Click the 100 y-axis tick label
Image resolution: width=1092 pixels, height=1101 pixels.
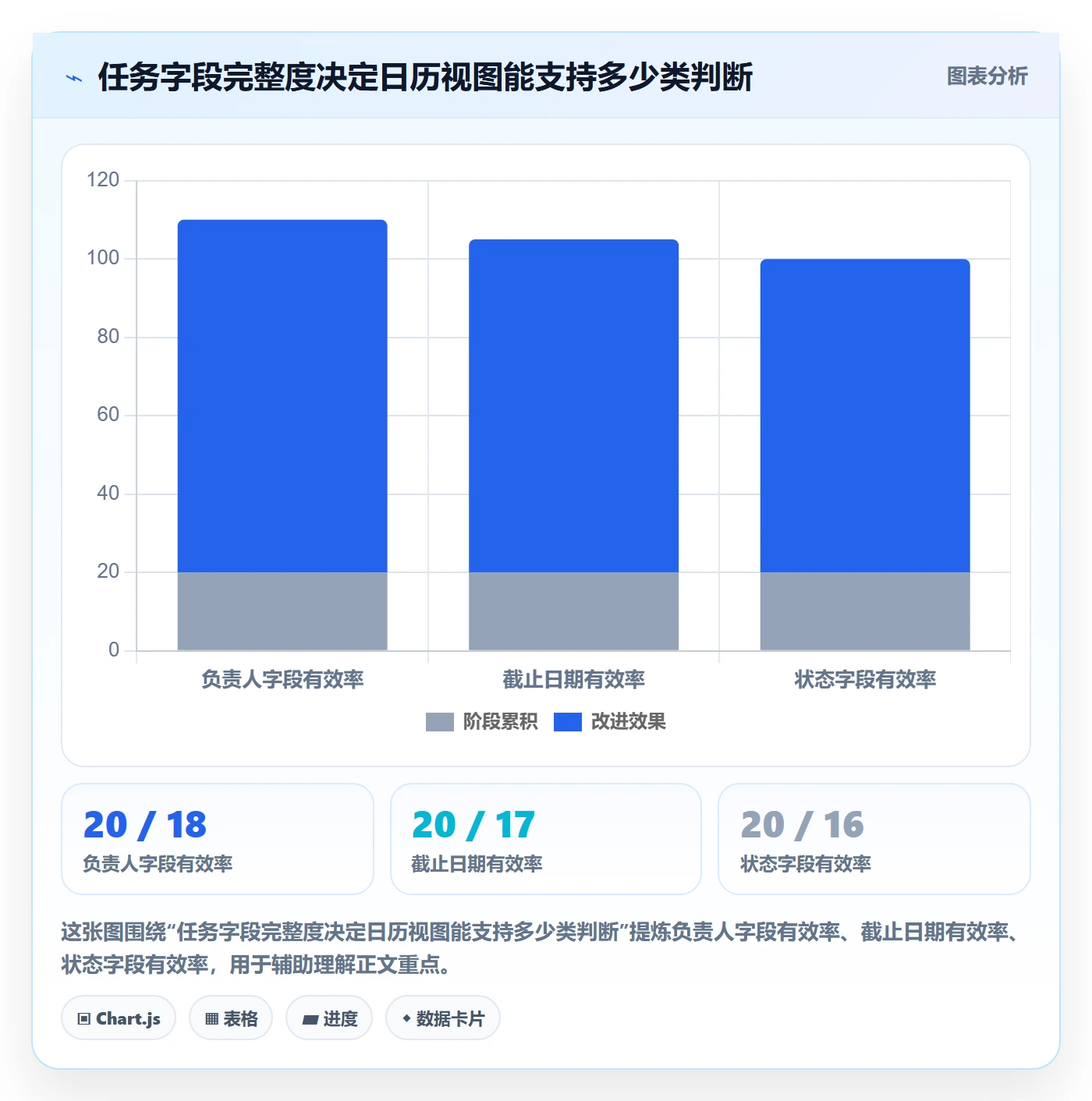[103, 258]
